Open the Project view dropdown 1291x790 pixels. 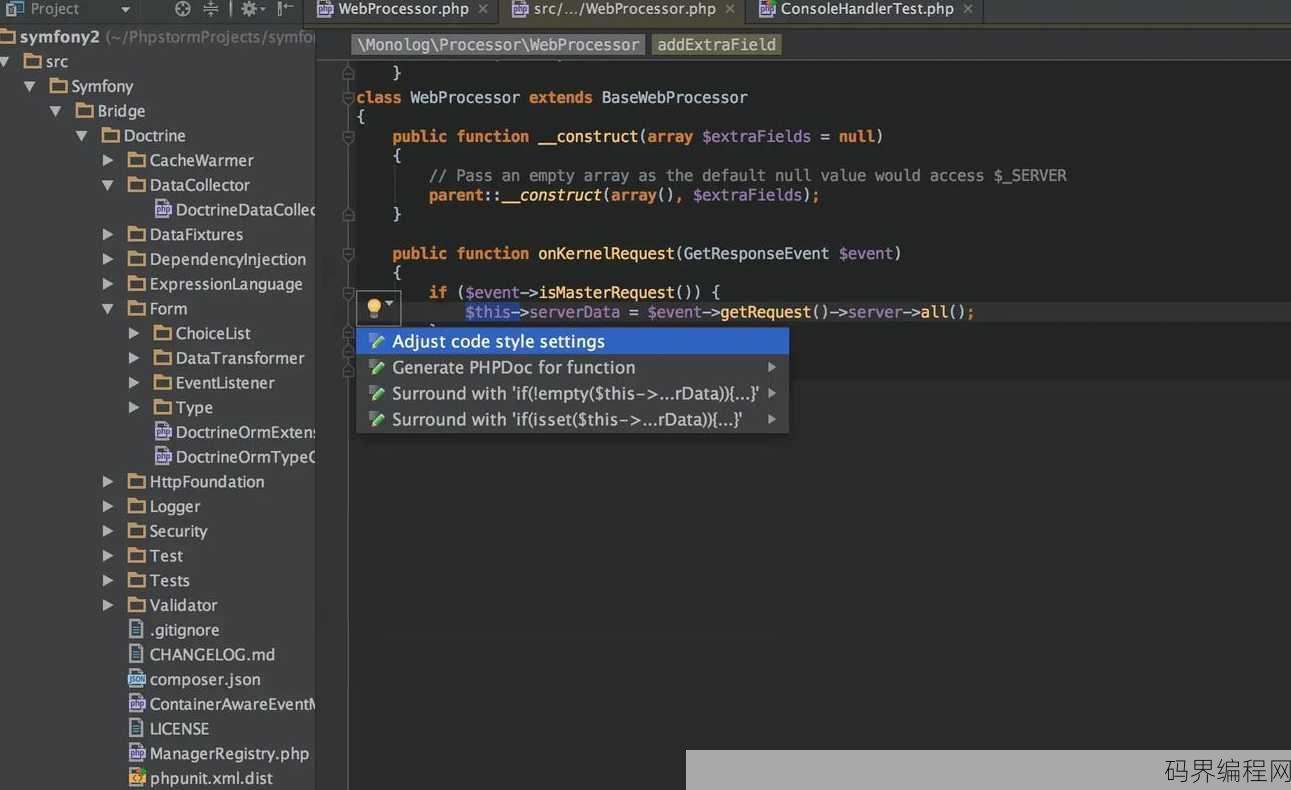[125, 9]
